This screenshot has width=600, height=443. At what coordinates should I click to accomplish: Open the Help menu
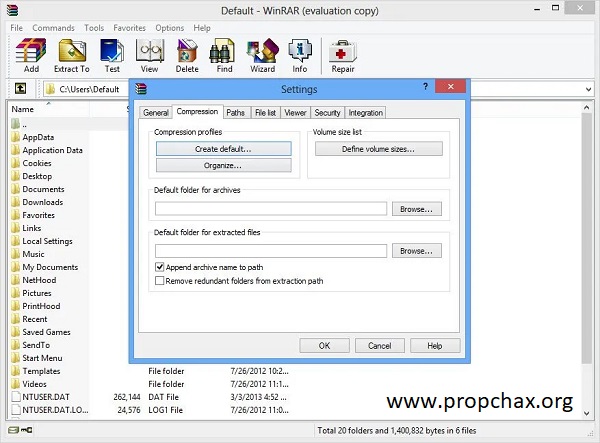tap(202, 28)
